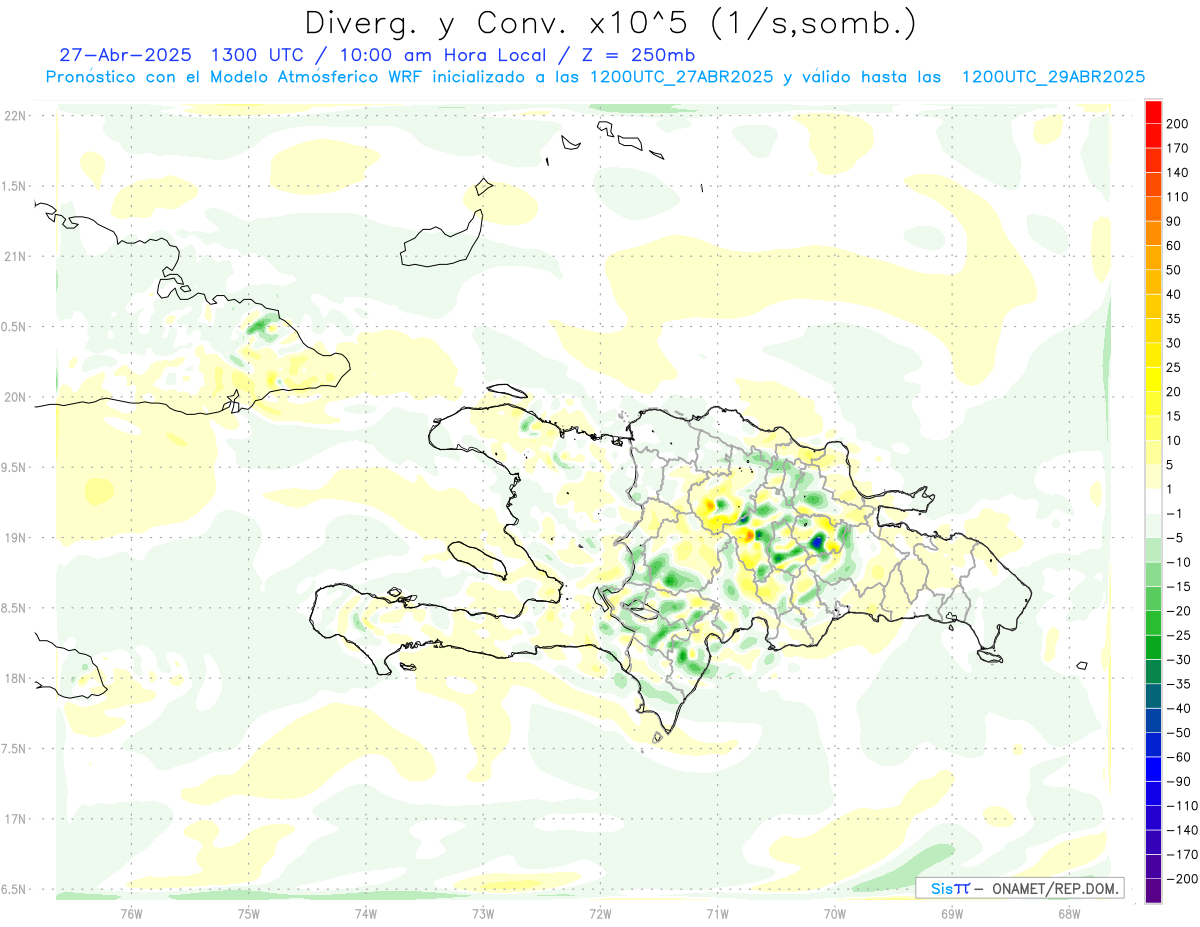The image size is (1200, 927).
Task: Click the '1200UTC_27ABR2025' initialization time
Action: click(x=680, y=77)
